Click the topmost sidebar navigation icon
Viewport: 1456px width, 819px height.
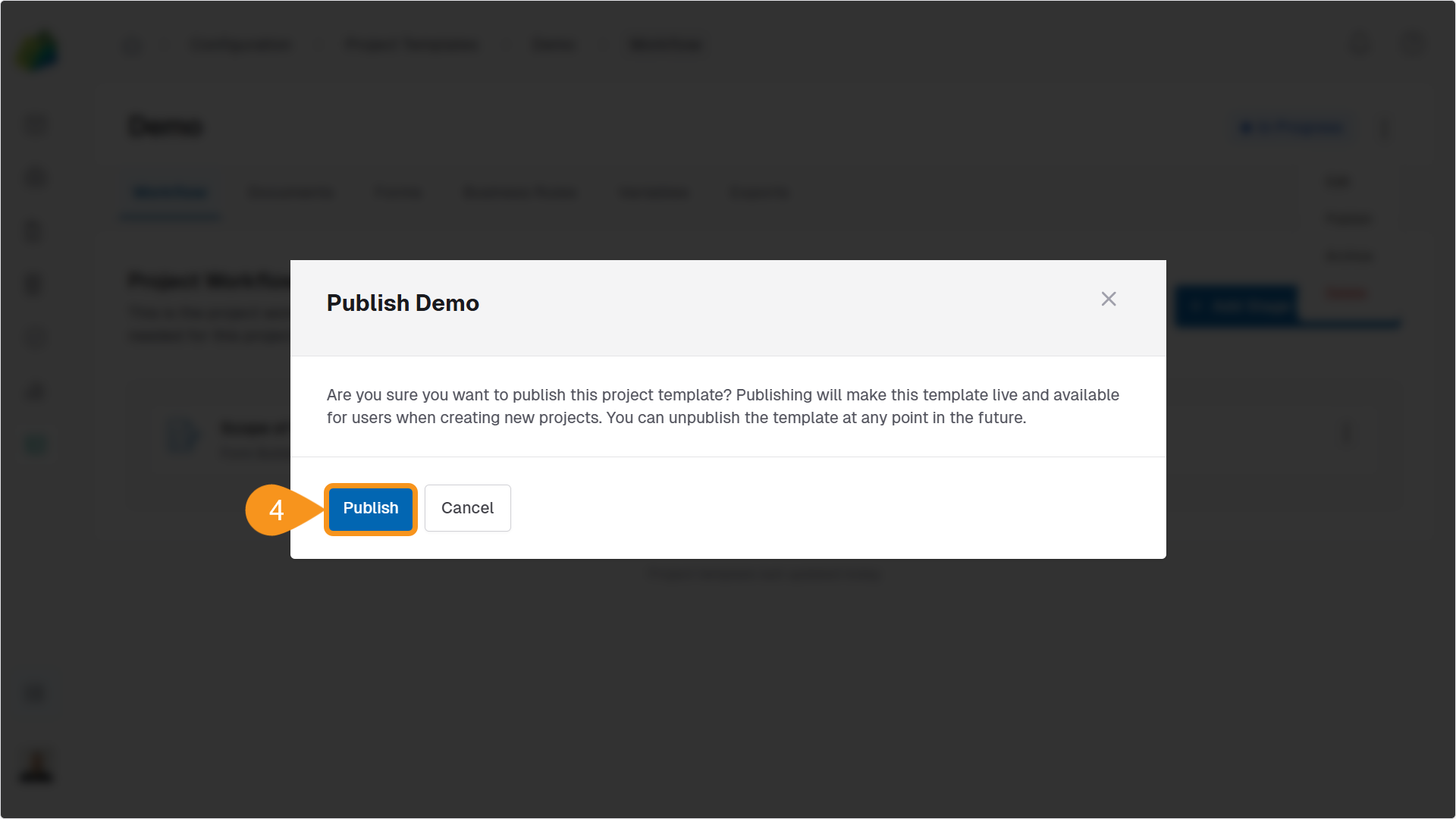click(x=35, y=124)
